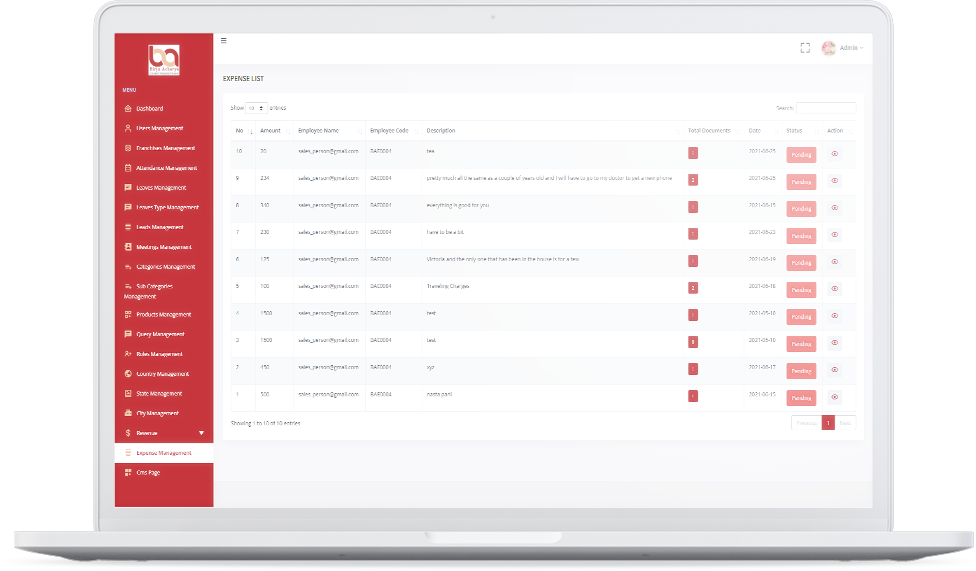Click the documents count badge in row No 3
Viewport: 976px width, 571px height.
click(x=693, y=342)
